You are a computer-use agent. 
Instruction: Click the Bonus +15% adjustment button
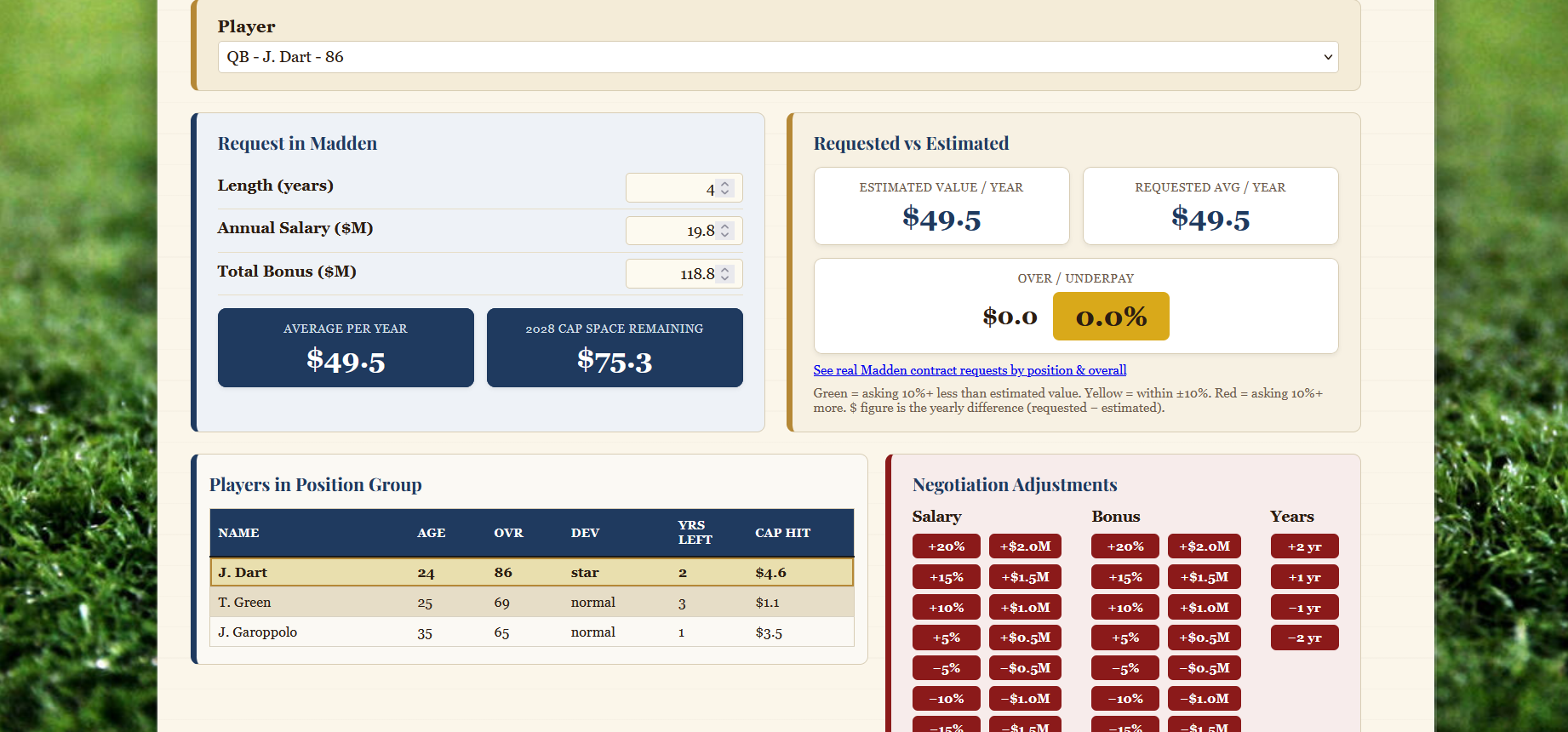point(1125,577)
